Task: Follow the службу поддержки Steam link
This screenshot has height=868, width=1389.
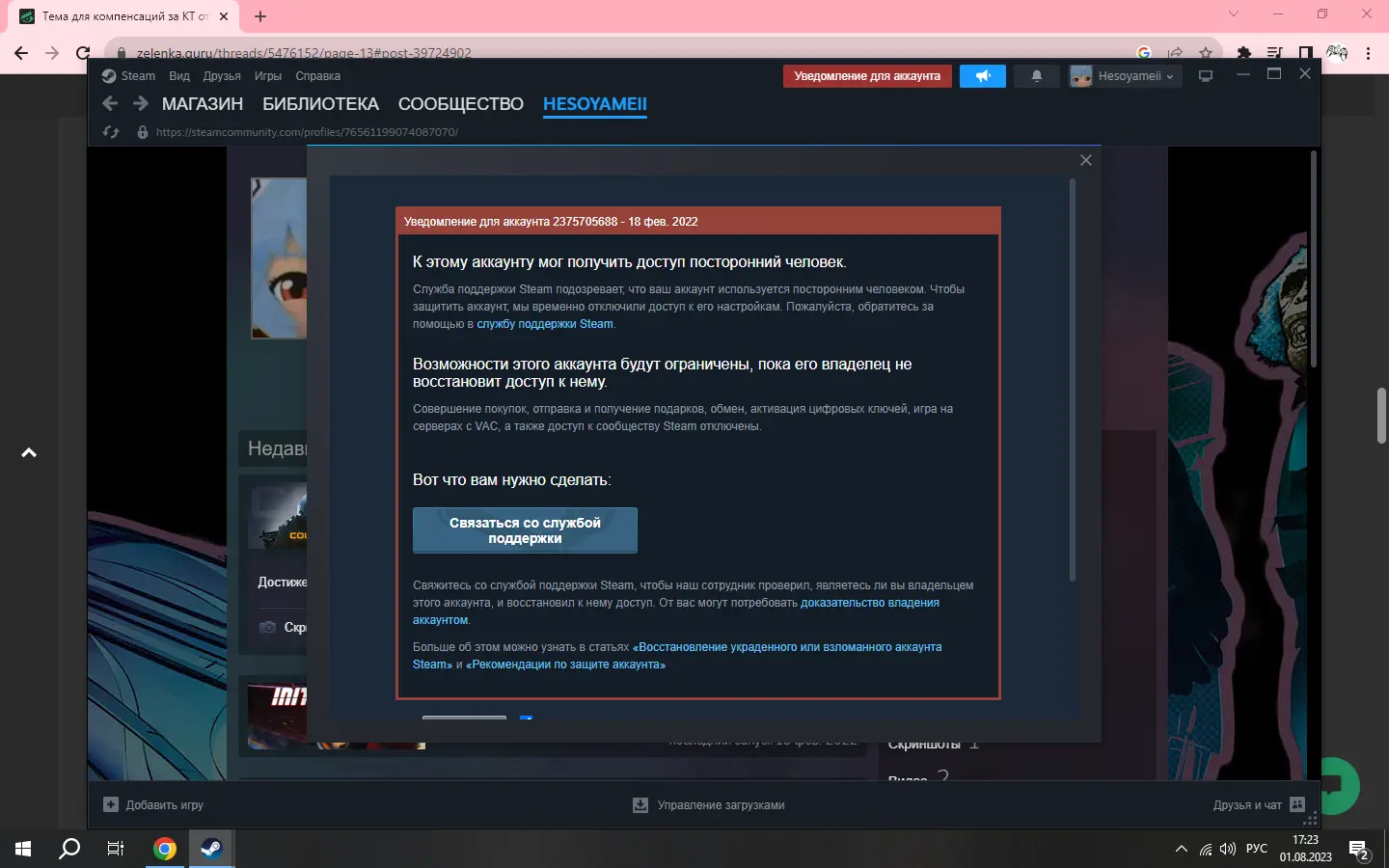Action: click(x=545, y=324)
